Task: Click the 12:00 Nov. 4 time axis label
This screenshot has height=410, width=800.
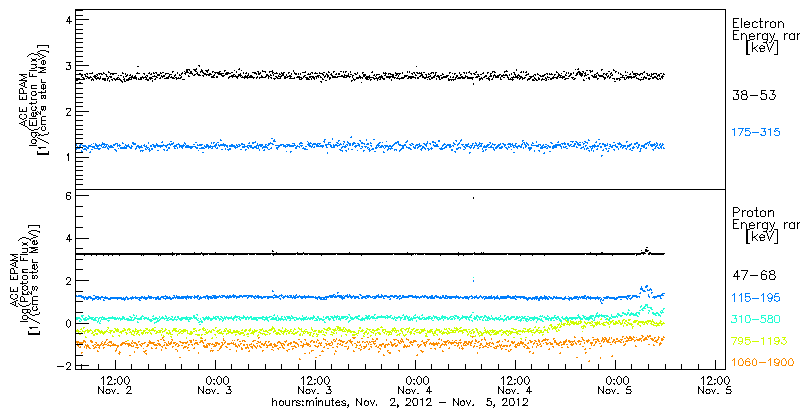Action: [x=515, y=386]
